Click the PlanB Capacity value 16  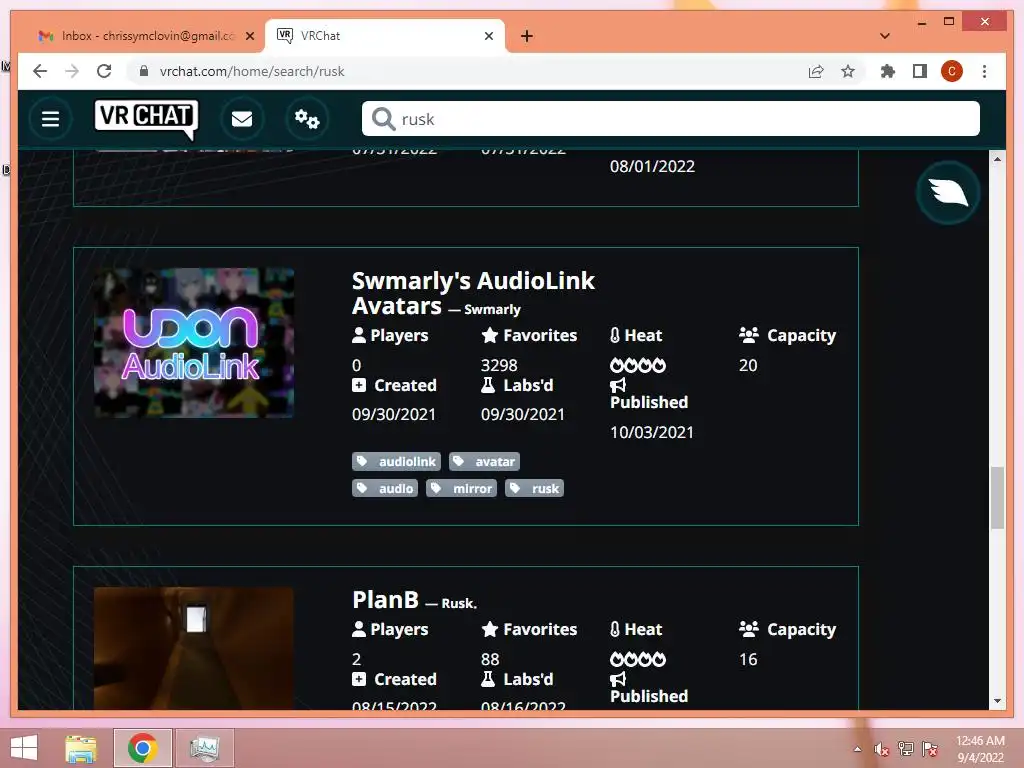tap(748, 659)
